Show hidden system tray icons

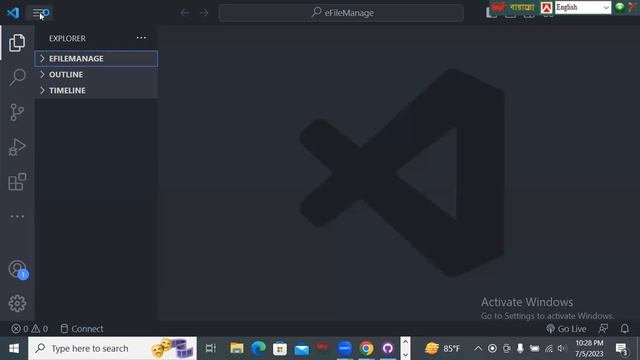tap(478, 348)
